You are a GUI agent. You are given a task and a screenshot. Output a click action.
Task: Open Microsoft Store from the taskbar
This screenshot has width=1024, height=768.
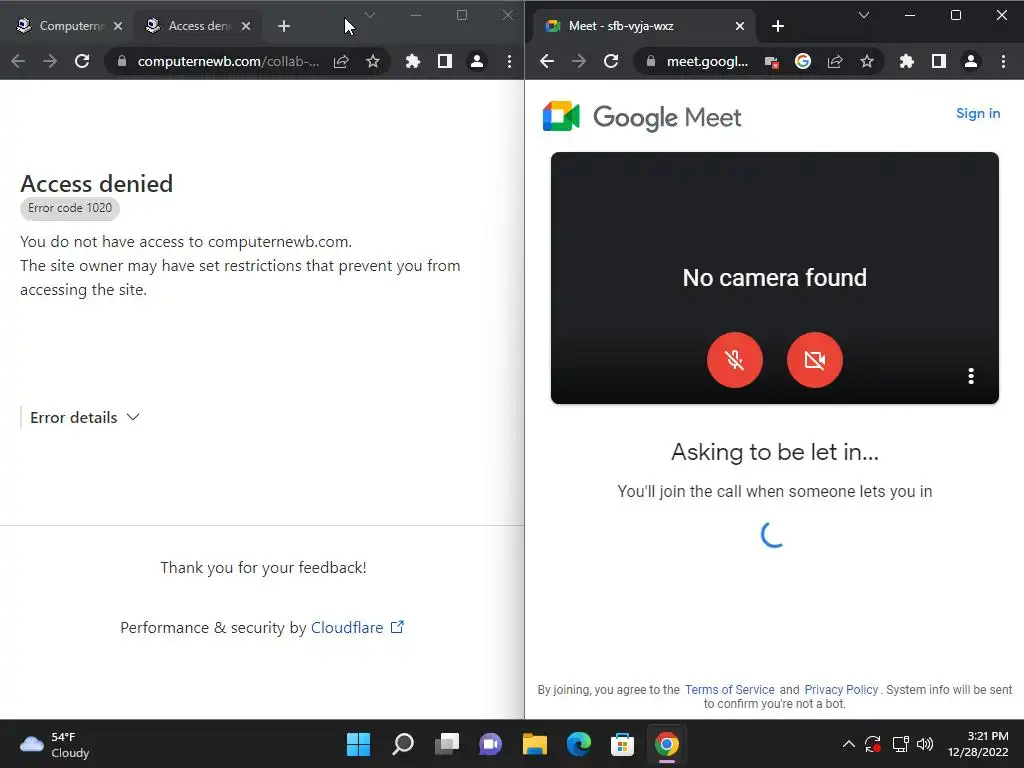(x=622, y=744)
